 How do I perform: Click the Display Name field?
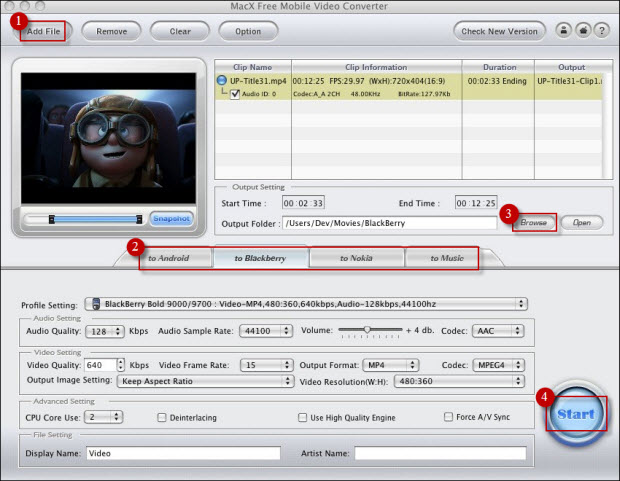[x=183, y=453]
